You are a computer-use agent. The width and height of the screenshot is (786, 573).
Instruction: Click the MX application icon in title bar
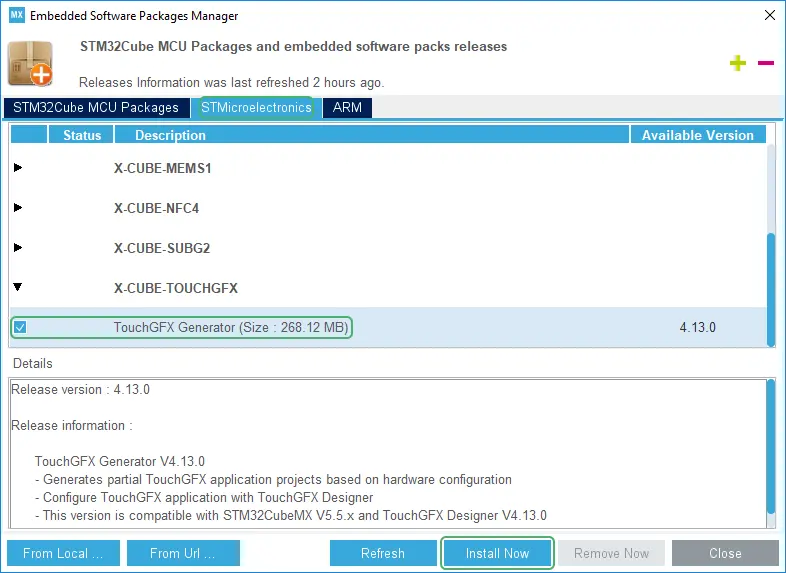[16, 16]
